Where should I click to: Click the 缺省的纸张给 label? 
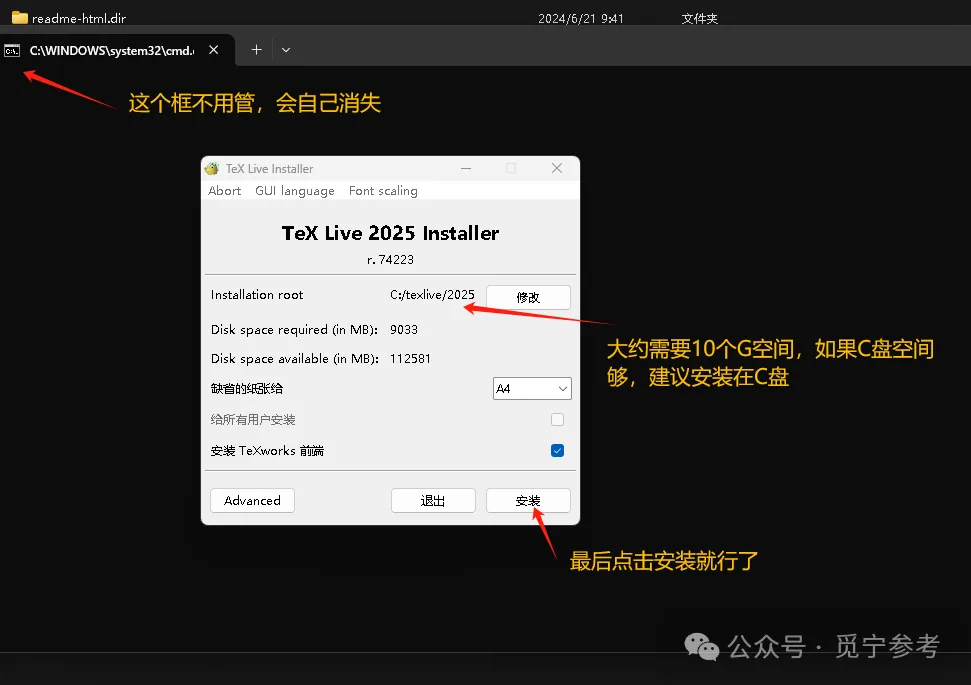[x=246, y=388]
